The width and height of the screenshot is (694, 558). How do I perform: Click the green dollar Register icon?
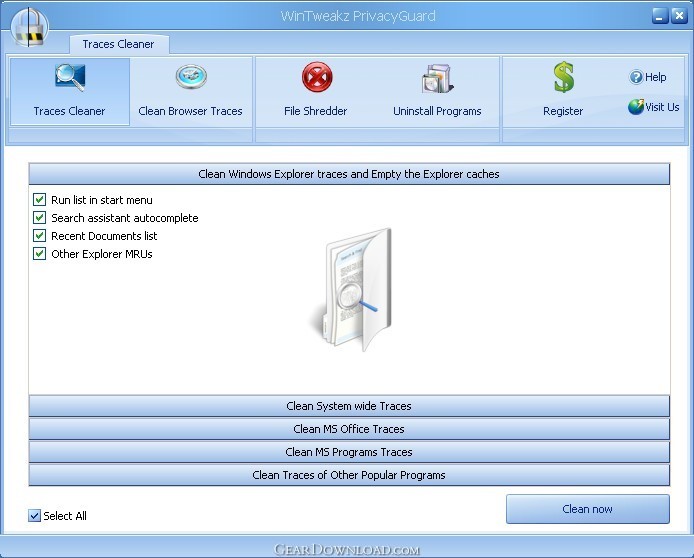[563, 77]
